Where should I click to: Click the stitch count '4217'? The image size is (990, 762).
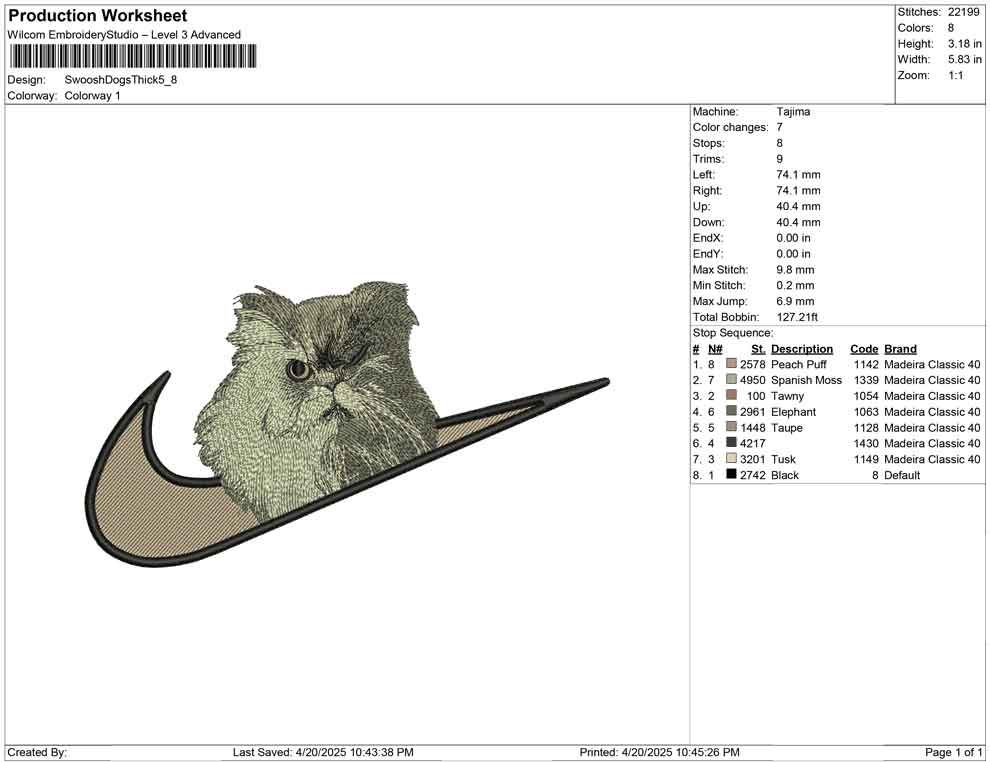[x=753, y=443]
